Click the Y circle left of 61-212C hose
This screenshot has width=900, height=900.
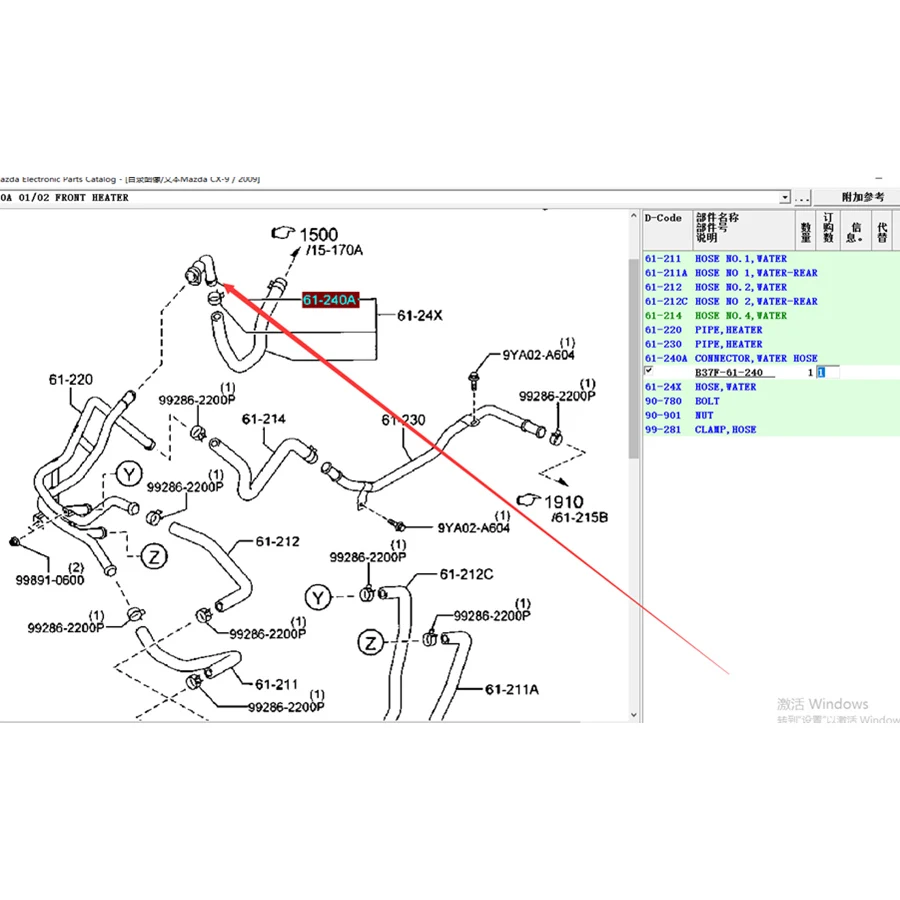click(318, 598)
